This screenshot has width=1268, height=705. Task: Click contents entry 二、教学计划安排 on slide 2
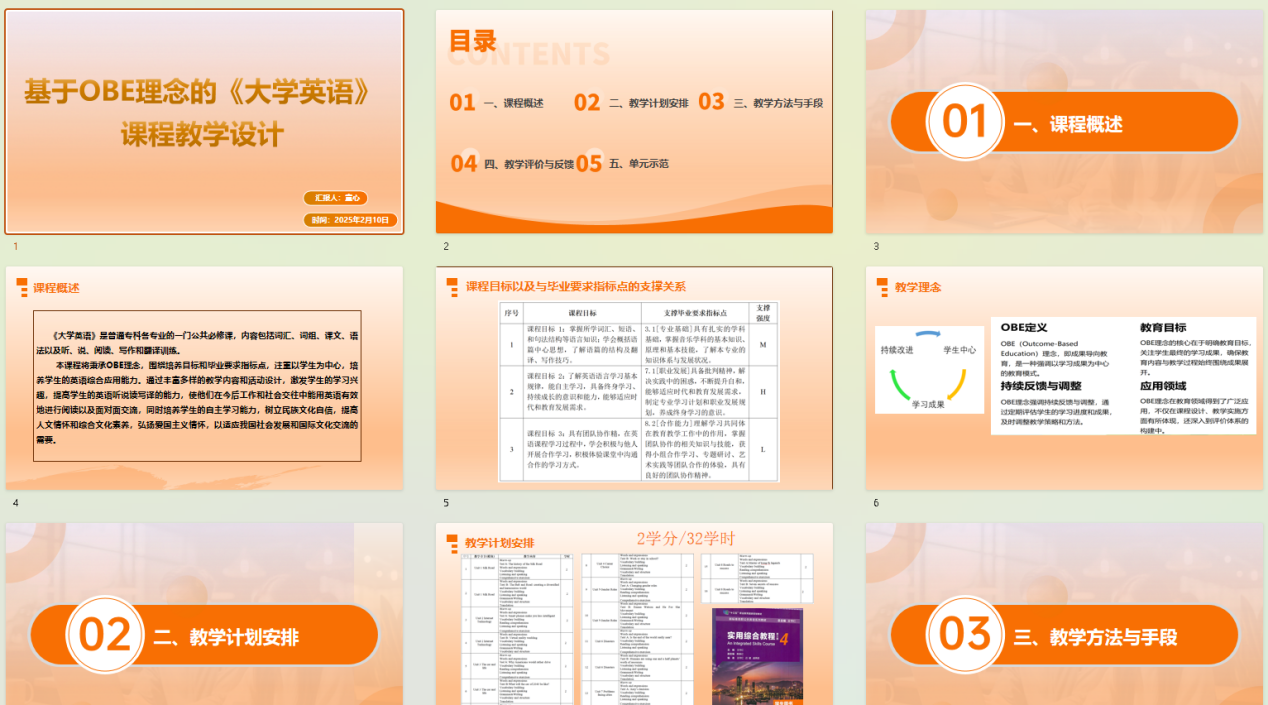[x=648, y=103]
